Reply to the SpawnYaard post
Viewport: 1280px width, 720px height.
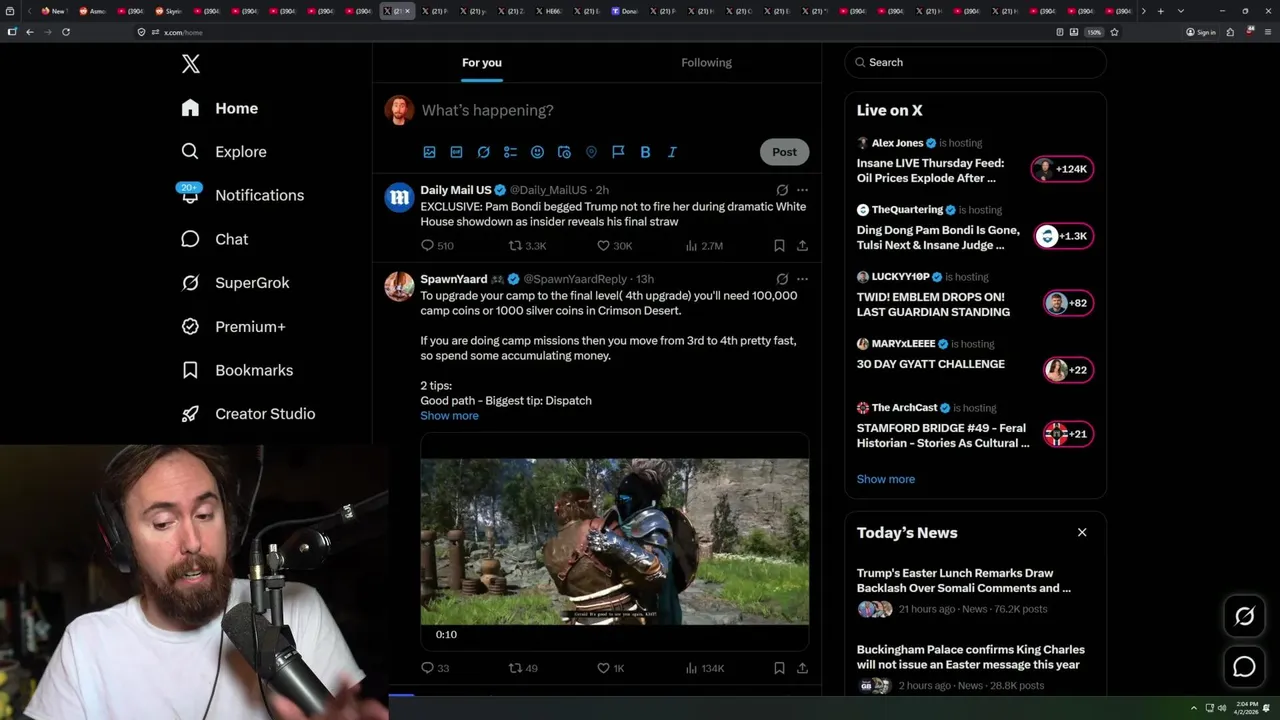435,668
